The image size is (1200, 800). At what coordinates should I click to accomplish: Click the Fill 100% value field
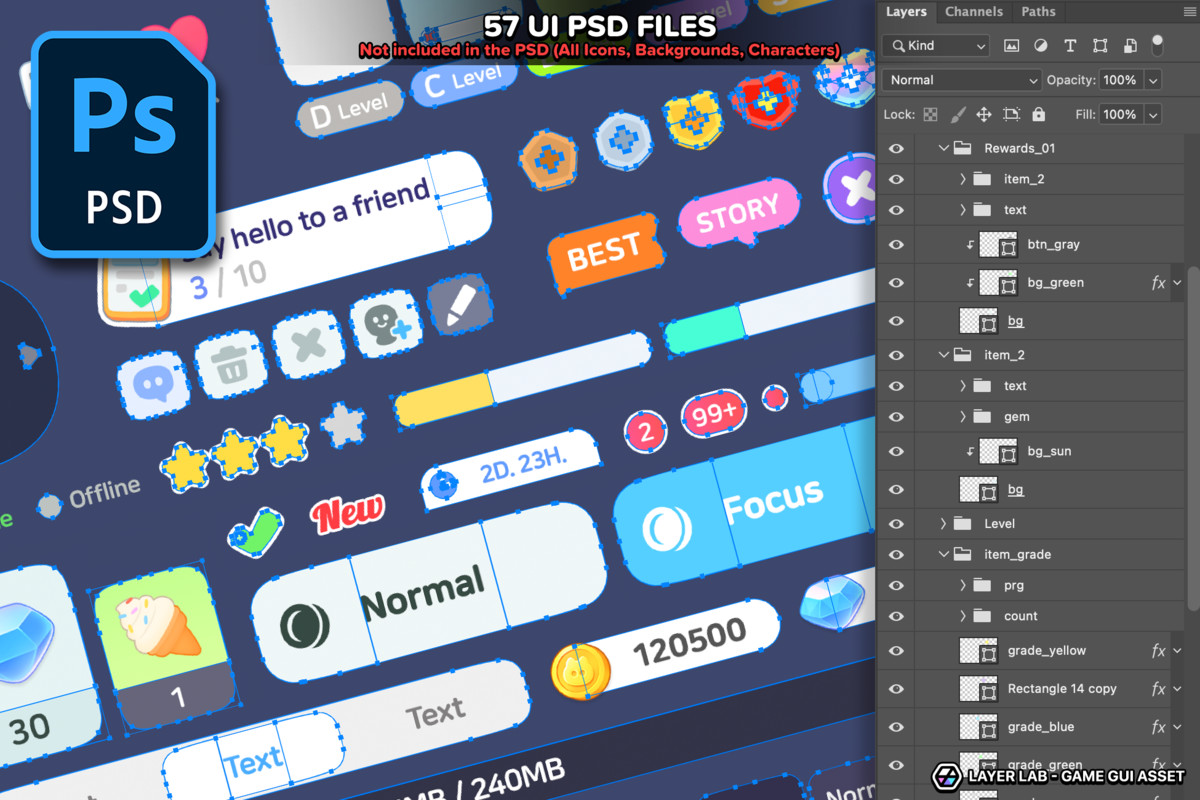click(1121, 114)
